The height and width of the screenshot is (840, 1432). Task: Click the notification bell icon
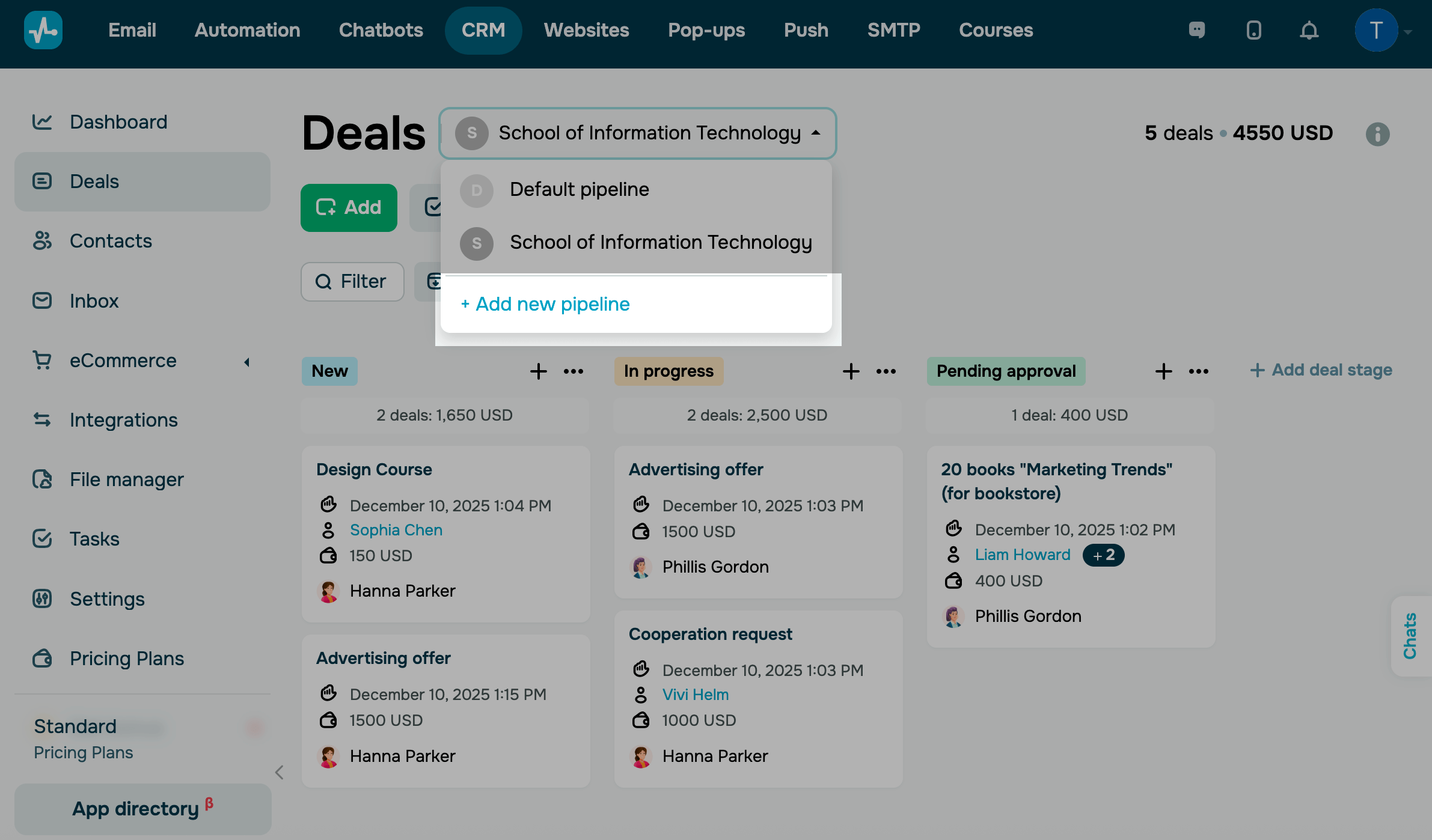pos(1309,31)
